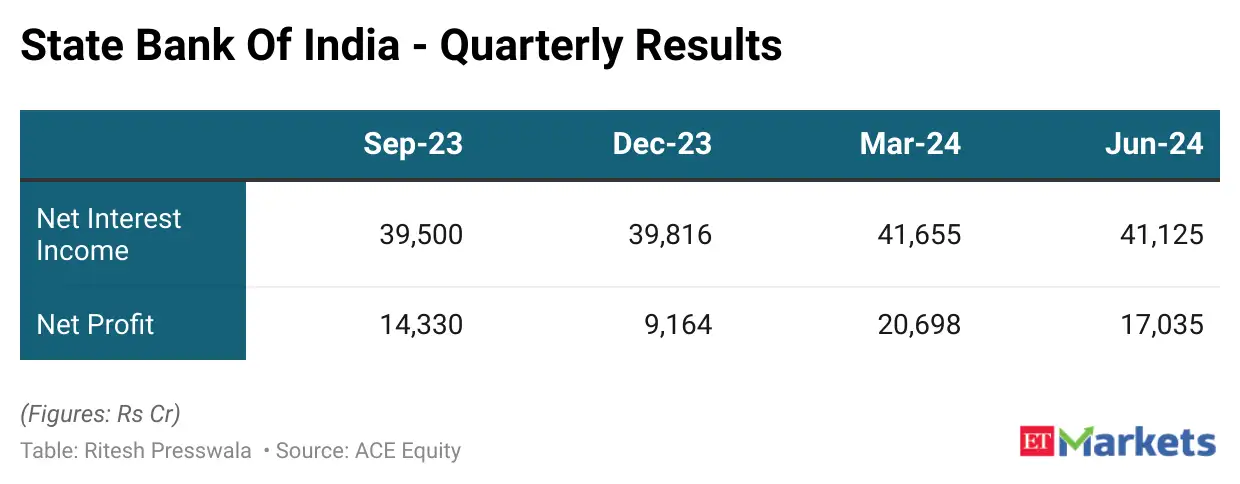Click the Jun-24 column header
1240x484 pixels.
(x=1154, y=144)
